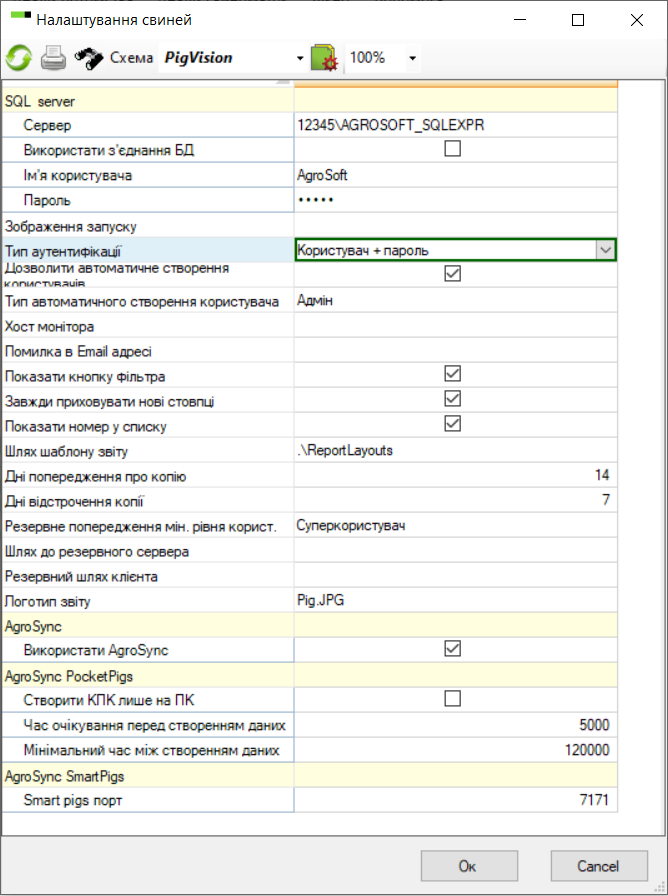Viewport: 668px width, 896px height.
Task: Click the server name field 12345\AGROSOFT_SQLEXPR
Action: click(x=455, y=125)
